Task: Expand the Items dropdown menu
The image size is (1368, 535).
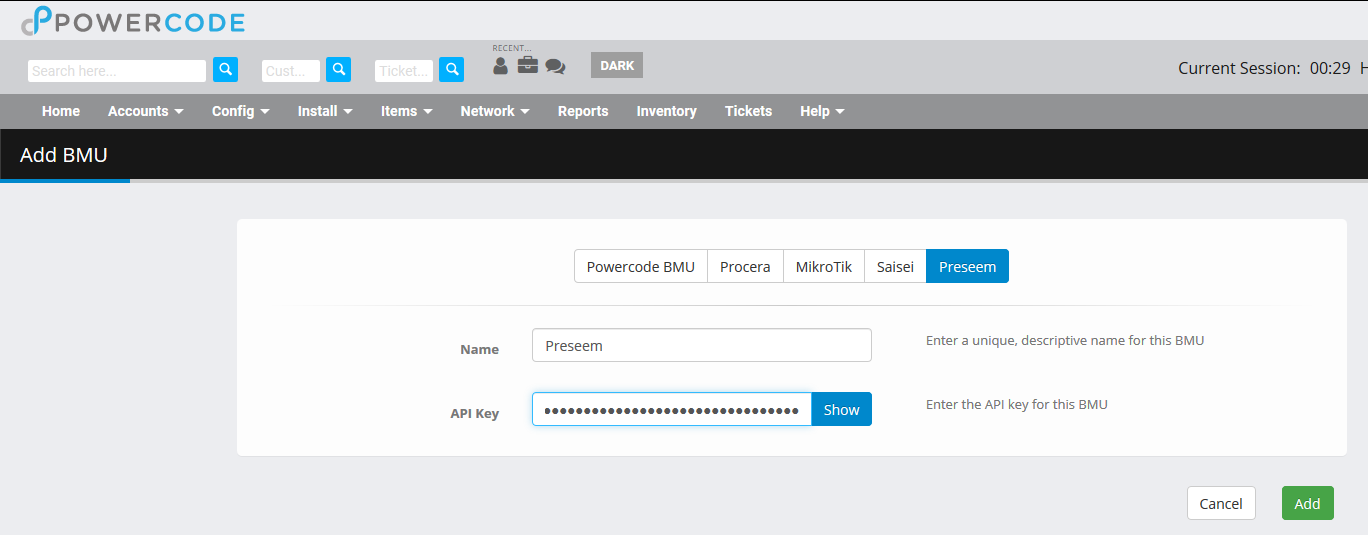Action: pos(407,111)
